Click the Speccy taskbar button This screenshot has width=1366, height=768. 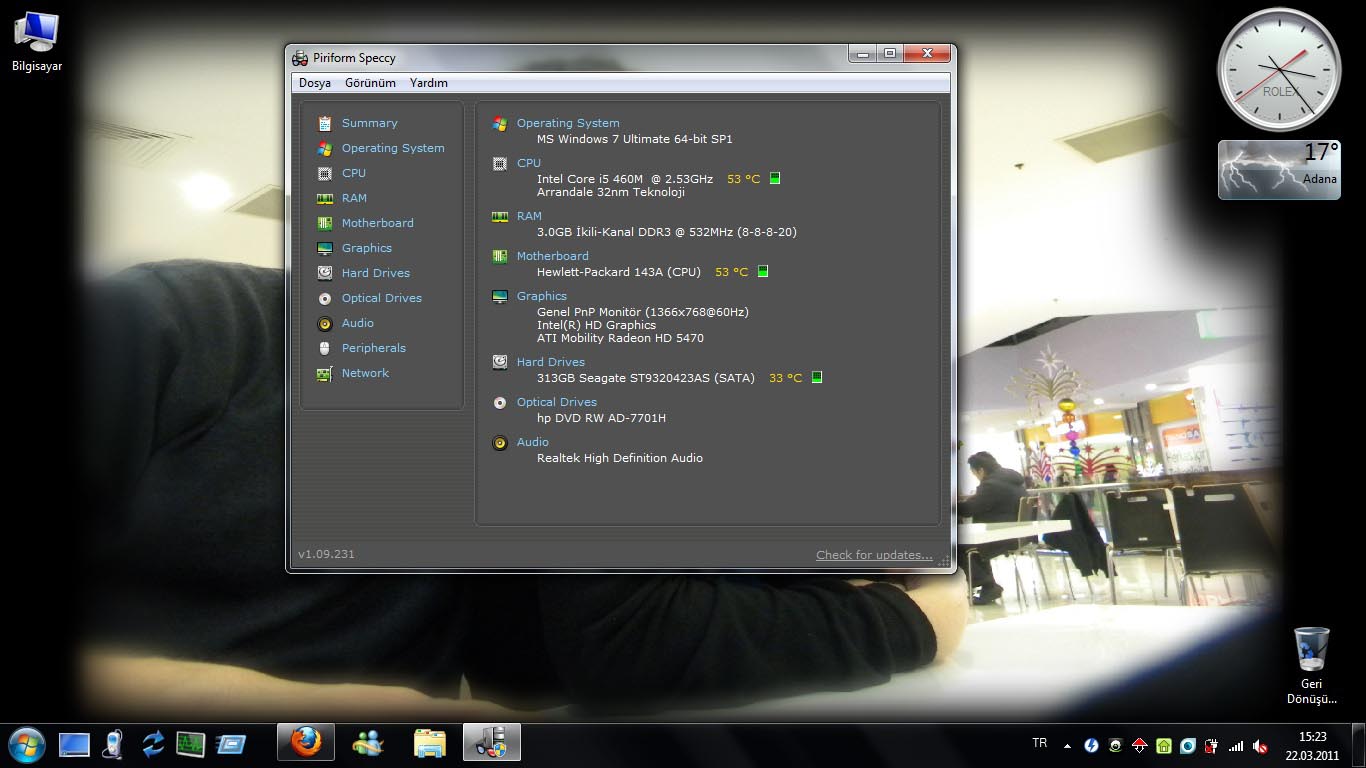coord(492,743)
